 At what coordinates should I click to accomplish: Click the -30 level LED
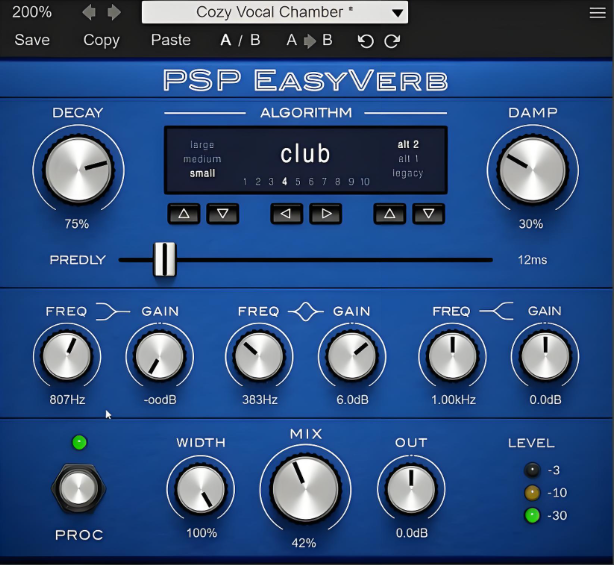[x=532, y=515]
